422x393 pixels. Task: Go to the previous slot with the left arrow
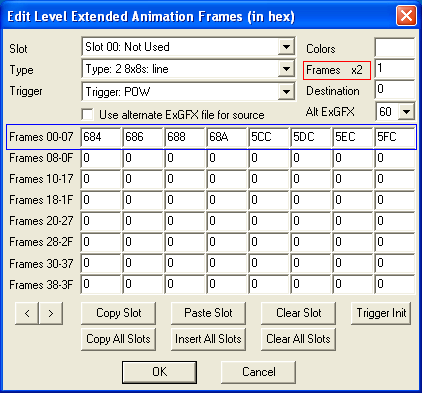(x=27, y=313)
